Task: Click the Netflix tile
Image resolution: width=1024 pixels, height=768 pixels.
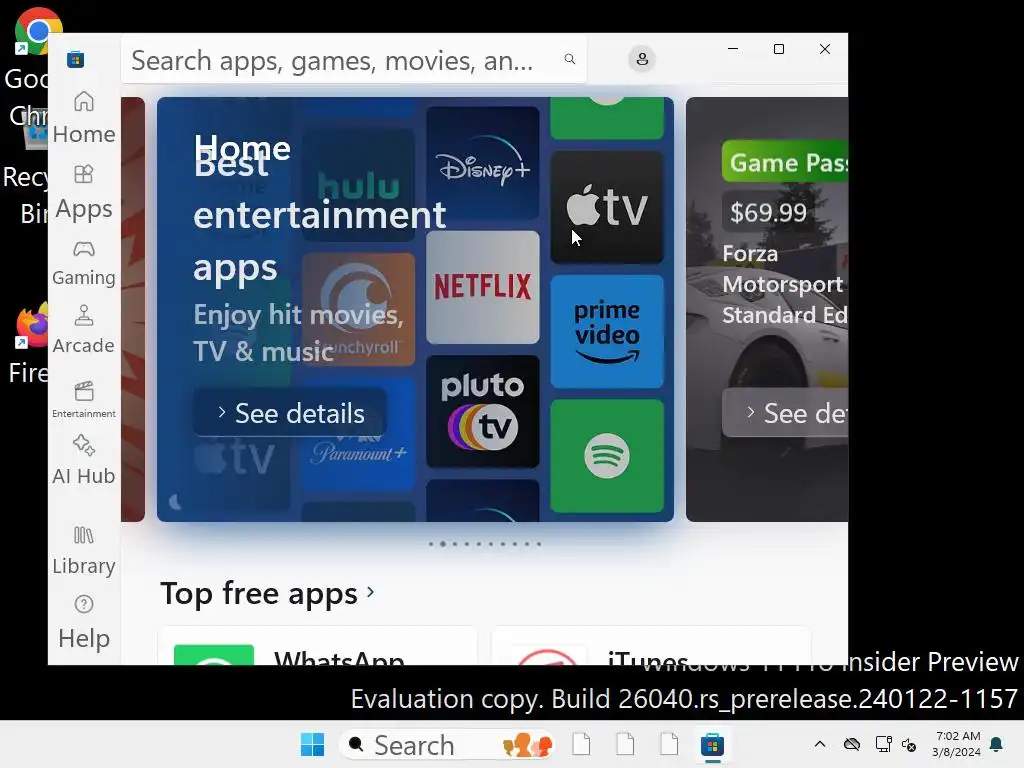Action: (x=483, y=287)
